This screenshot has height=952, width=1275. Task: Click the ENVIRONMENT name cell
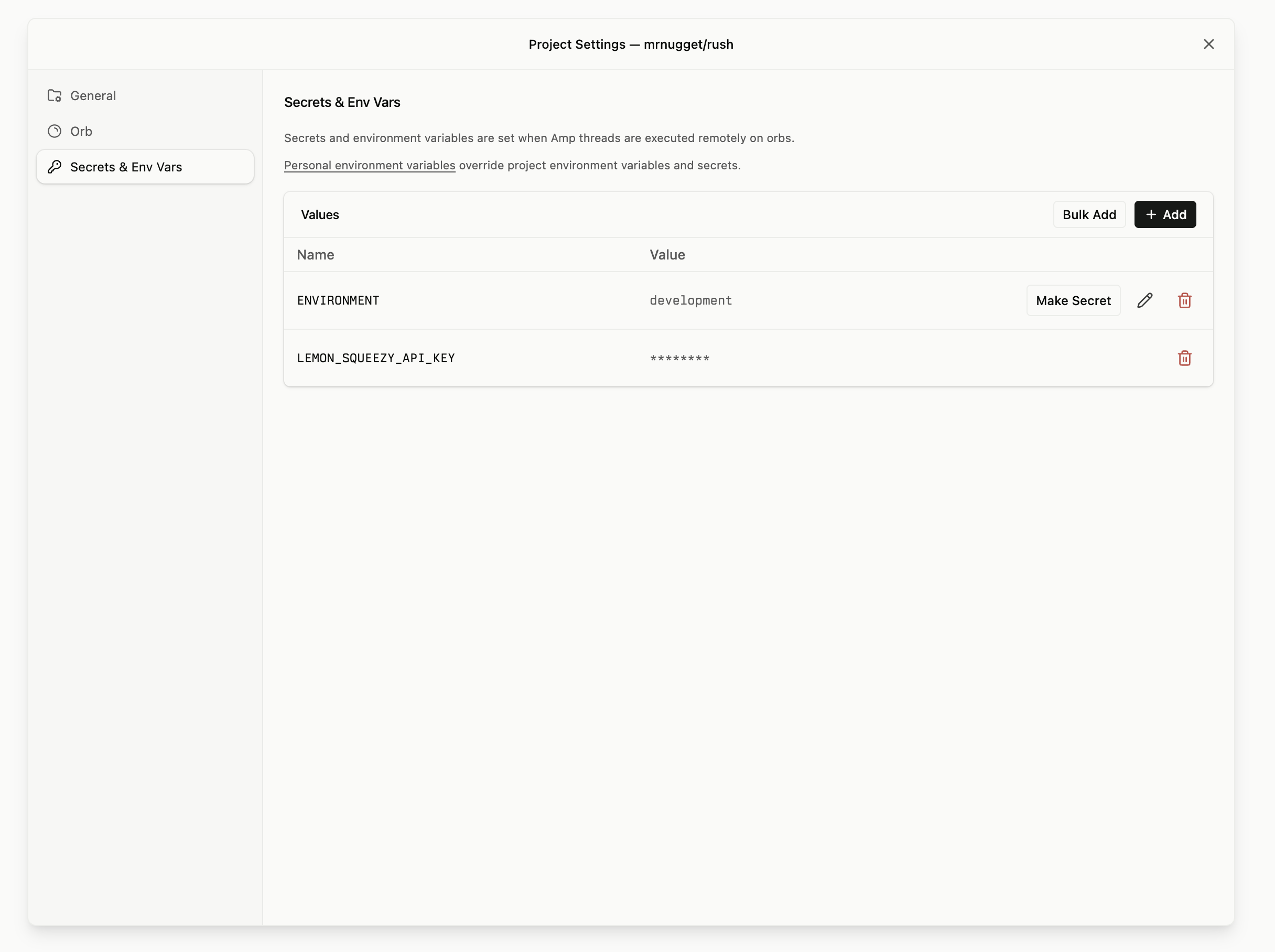[338, 301]
